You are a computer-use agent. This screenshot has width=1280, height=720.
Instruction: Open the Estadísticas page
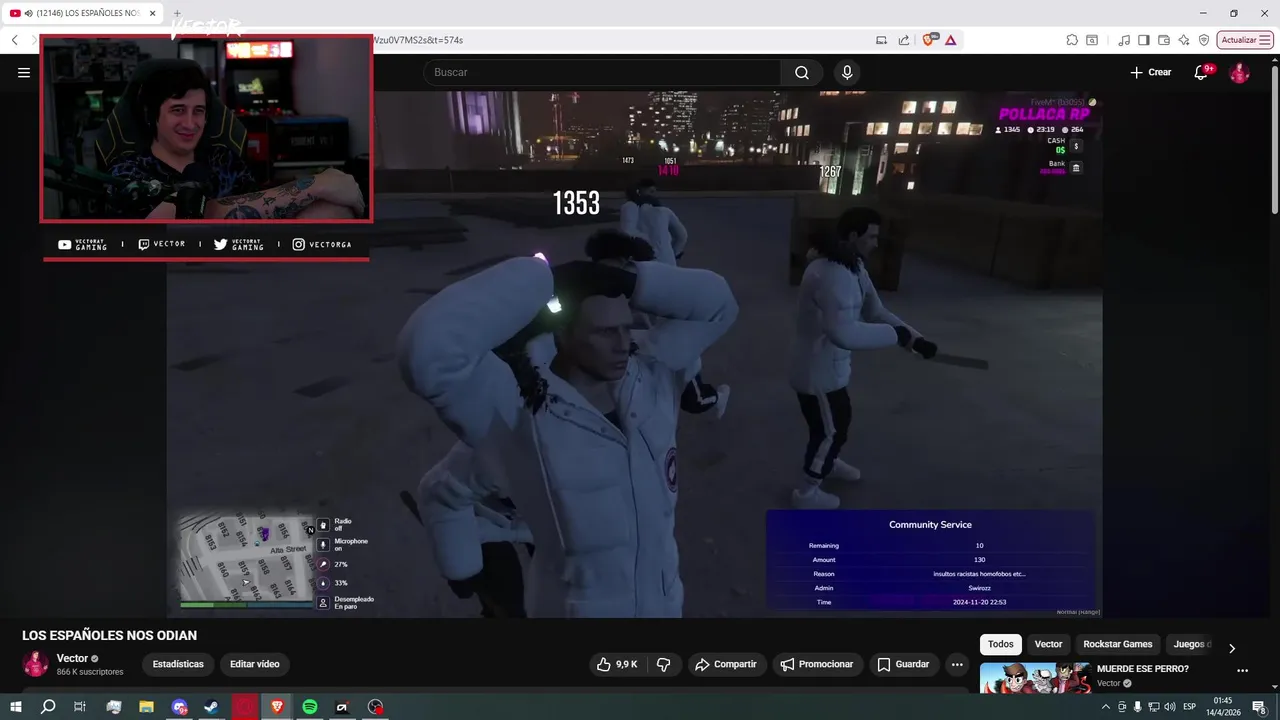[178, 664]
